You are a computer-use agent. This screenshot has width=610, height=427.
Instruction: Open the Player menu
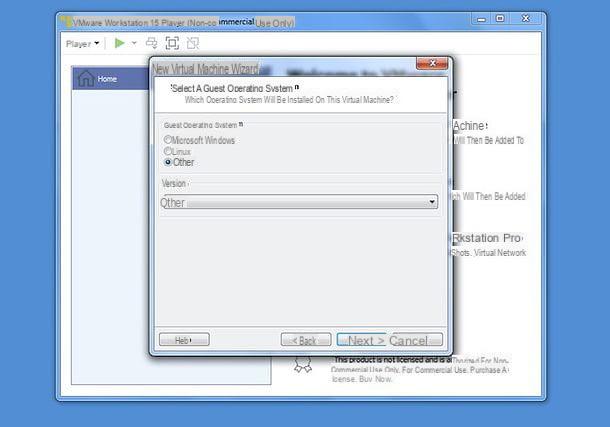tap(82, 44)
